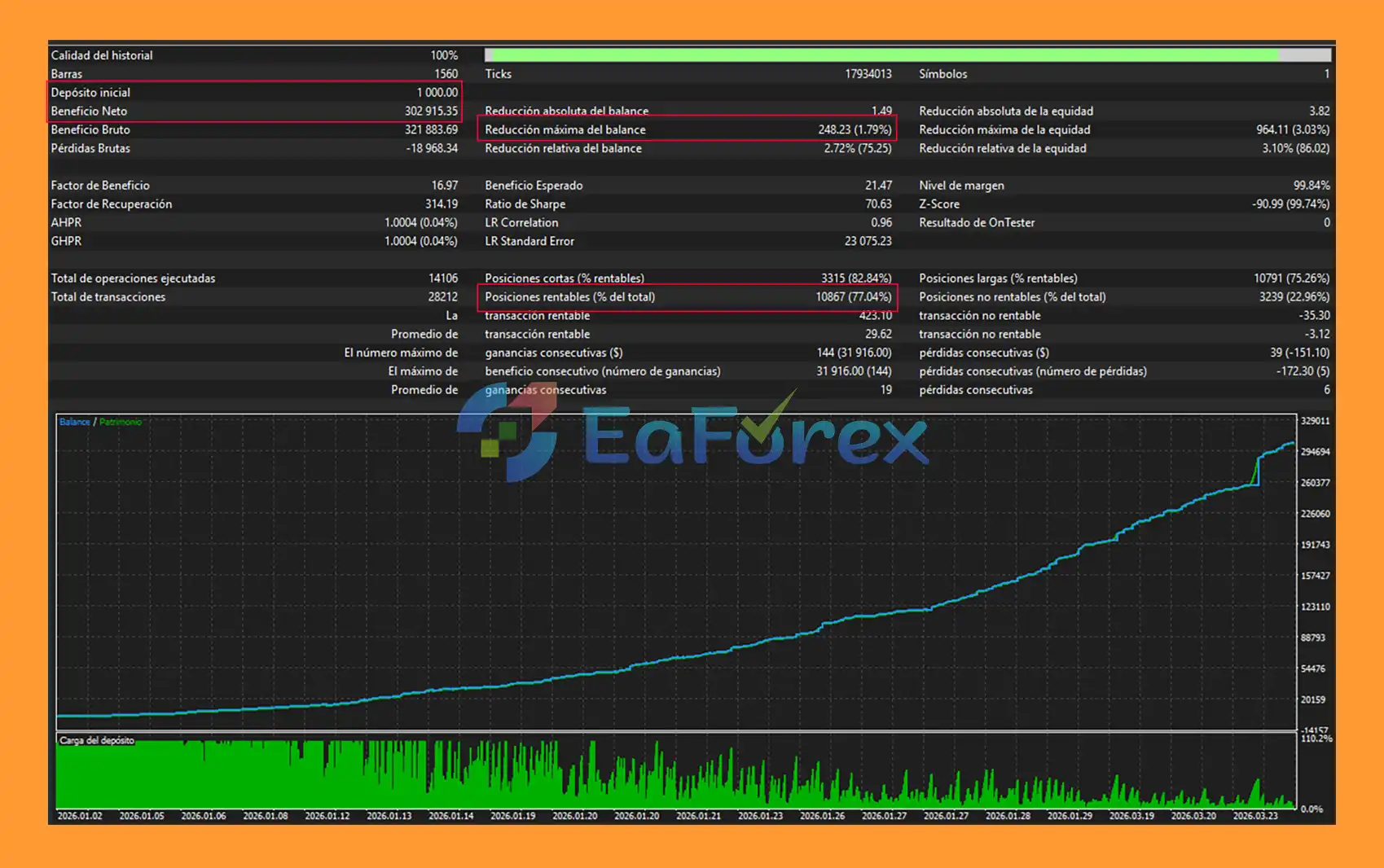Click the Beneficio Neto value 302 915.35
The image size is (1384, 868).
431,111
